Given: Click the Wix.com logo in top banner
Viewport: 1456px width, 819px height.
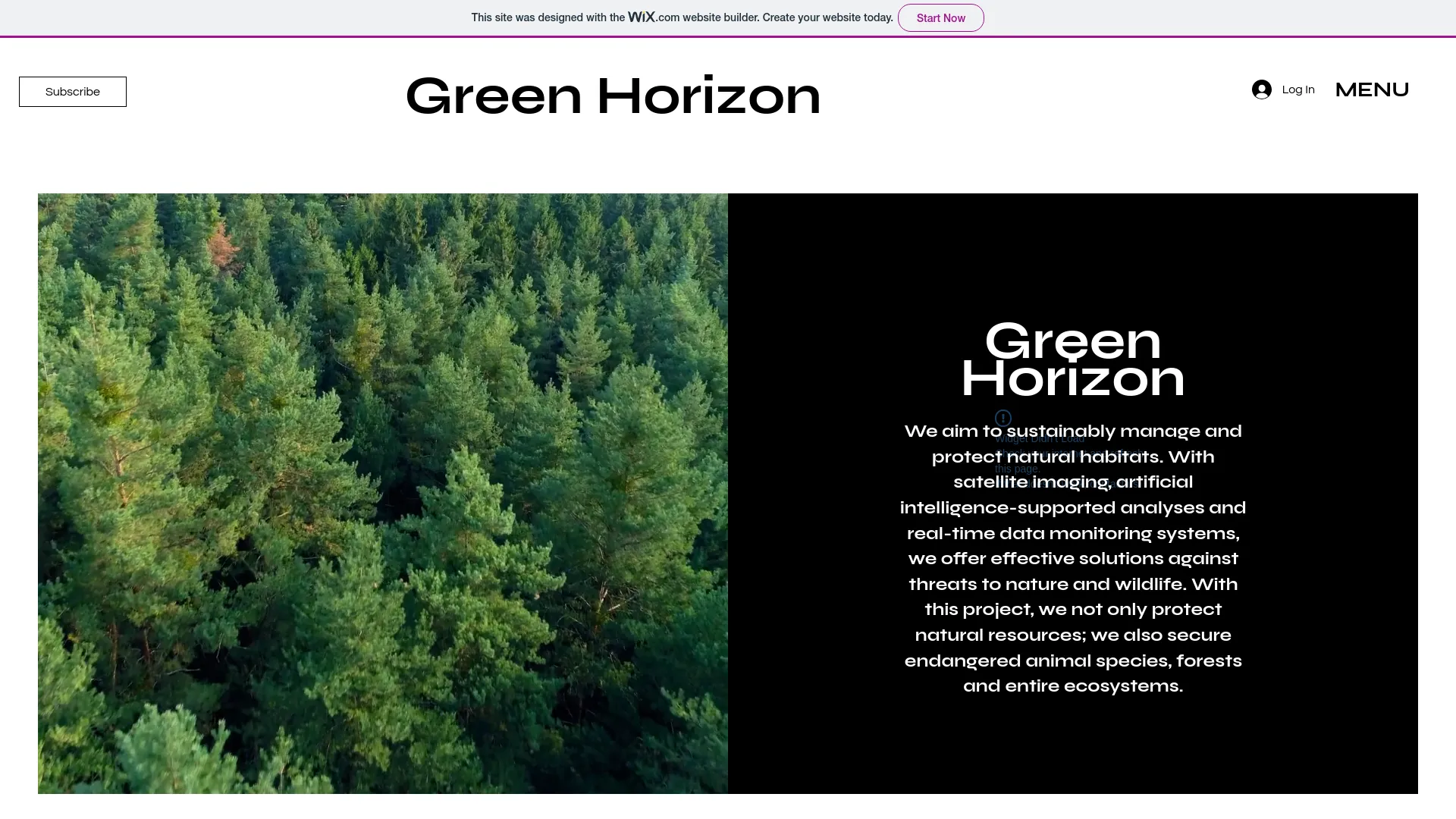Looking at the screenshot, I should (654, 17).
